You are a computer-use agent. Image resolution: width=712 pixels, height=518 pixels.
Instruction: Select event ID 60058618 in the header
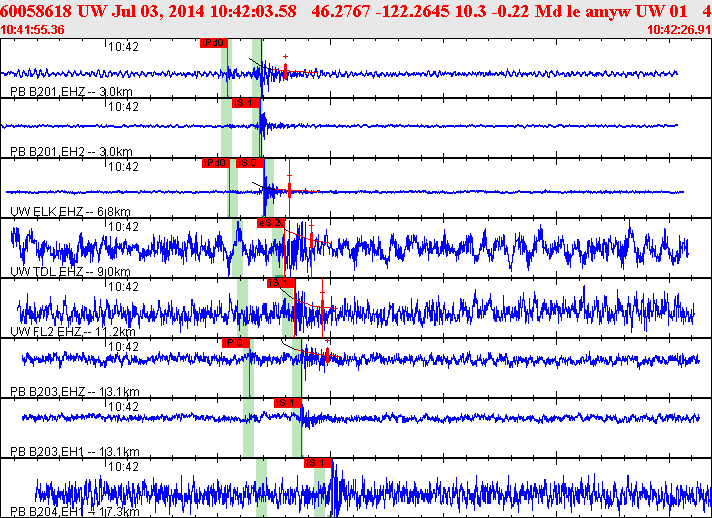[x=37, y=11]
